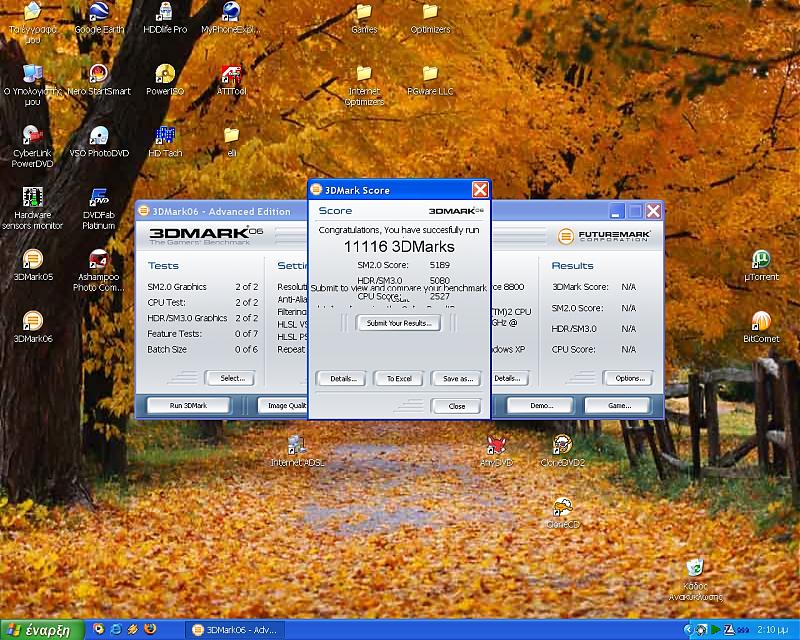This screenshot has width=800, height=640.
Task: Click the taskbar clock showing 2:10 μμ
Action: pyautogui.click(x=773, y=630)
